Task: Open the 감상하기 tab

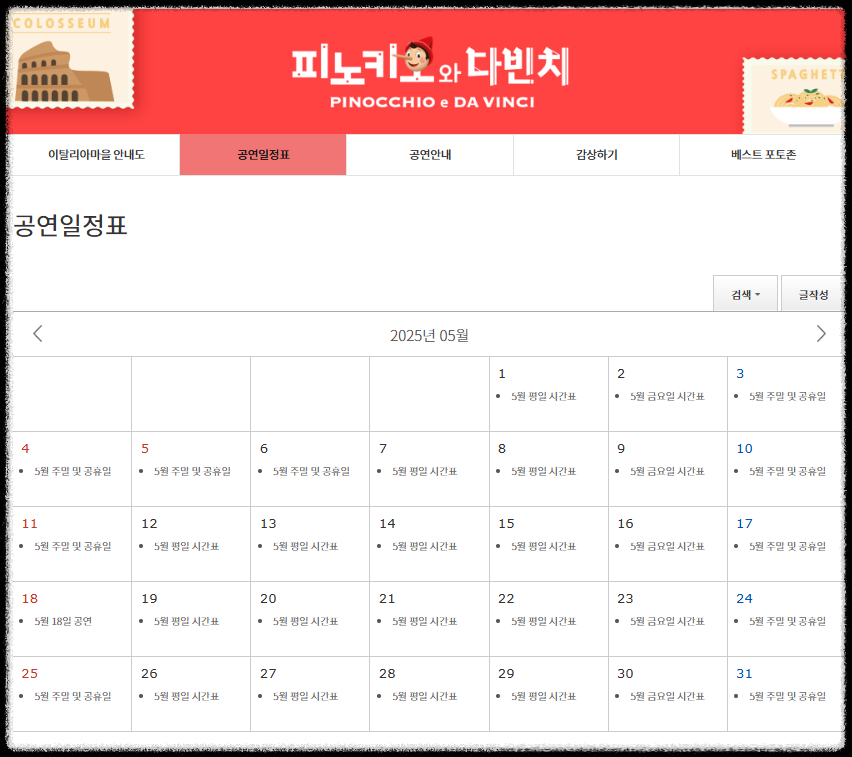Action: point(597,155)
